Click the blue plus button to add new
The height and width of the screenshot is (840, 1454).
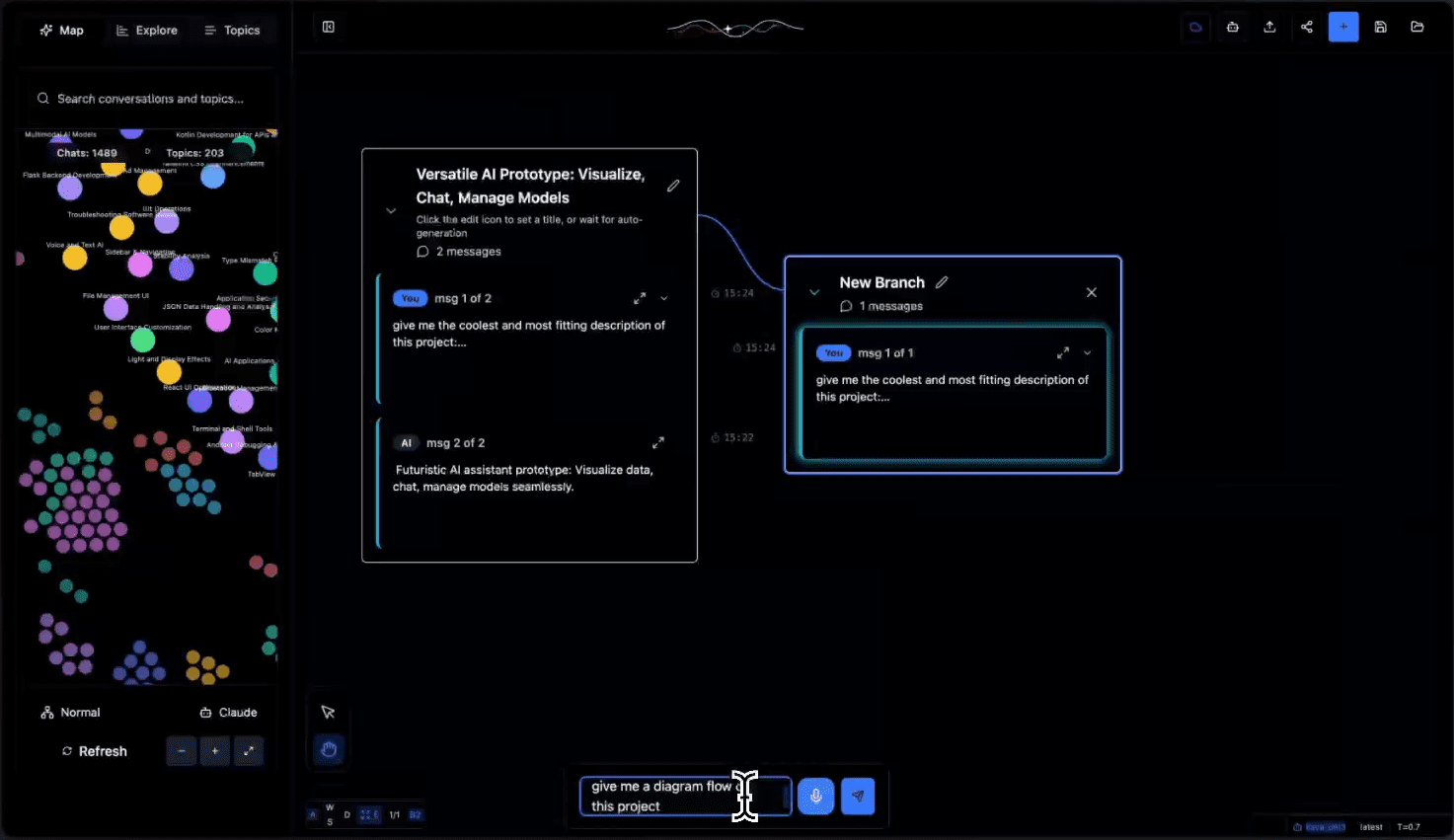point(1343,27)
